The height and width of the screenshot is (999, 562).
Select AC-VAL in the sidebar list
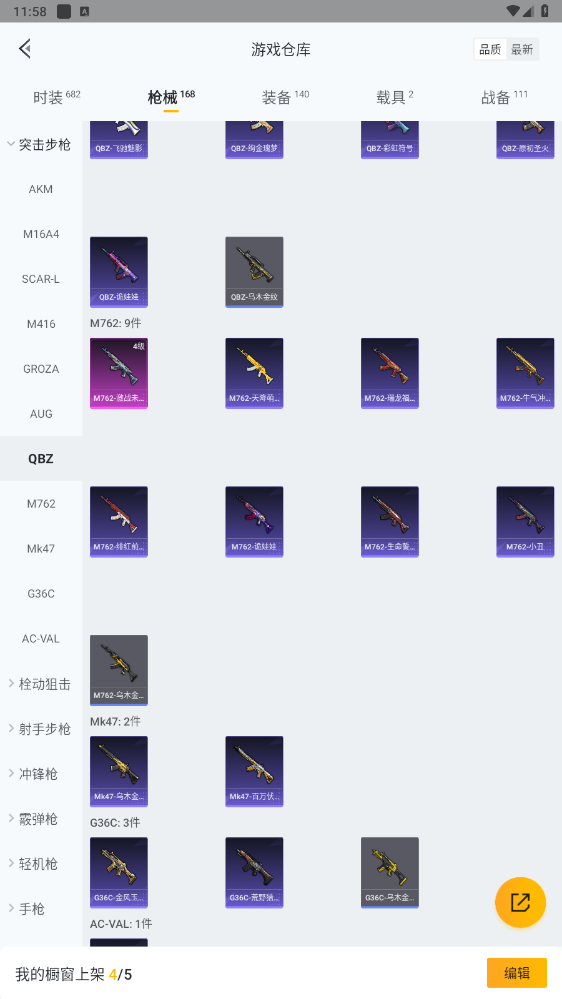click(x=41, y=638)
